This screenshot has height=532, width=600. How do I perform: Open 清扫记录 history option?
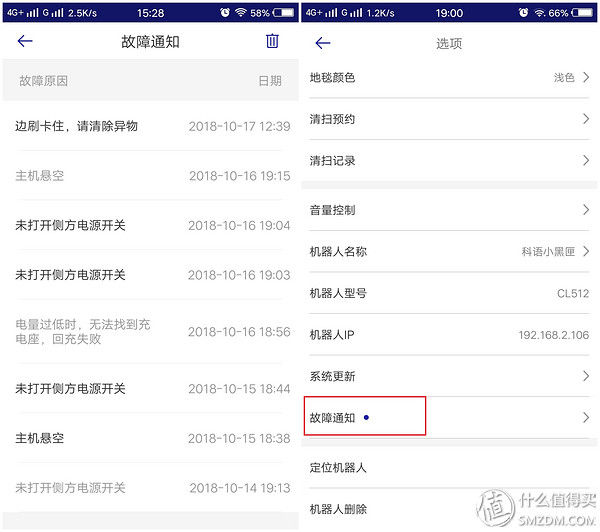coord(449,161)
